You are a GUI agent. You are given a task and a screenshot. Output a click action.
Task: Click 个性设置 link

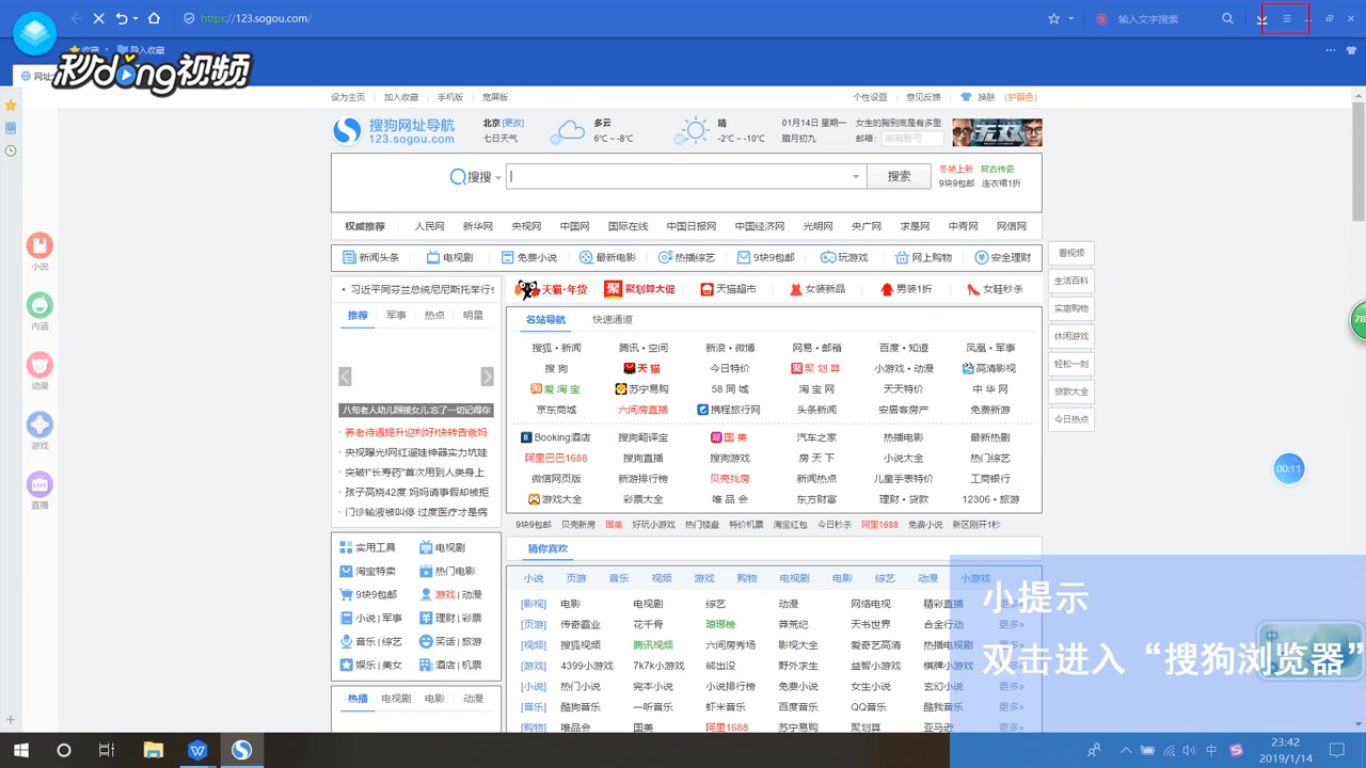[870, 97]
